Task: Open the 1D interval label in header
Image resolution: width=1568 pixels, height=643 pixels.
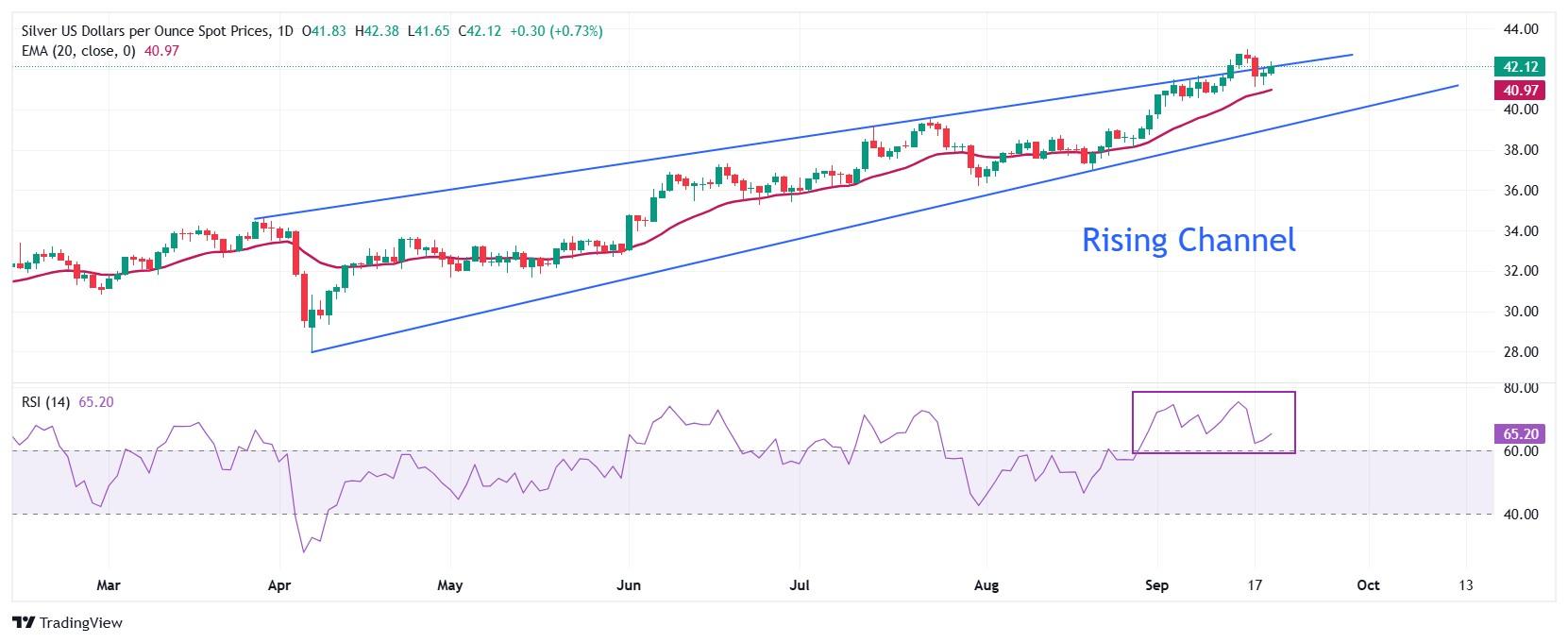Action: (x=285, y=31)
